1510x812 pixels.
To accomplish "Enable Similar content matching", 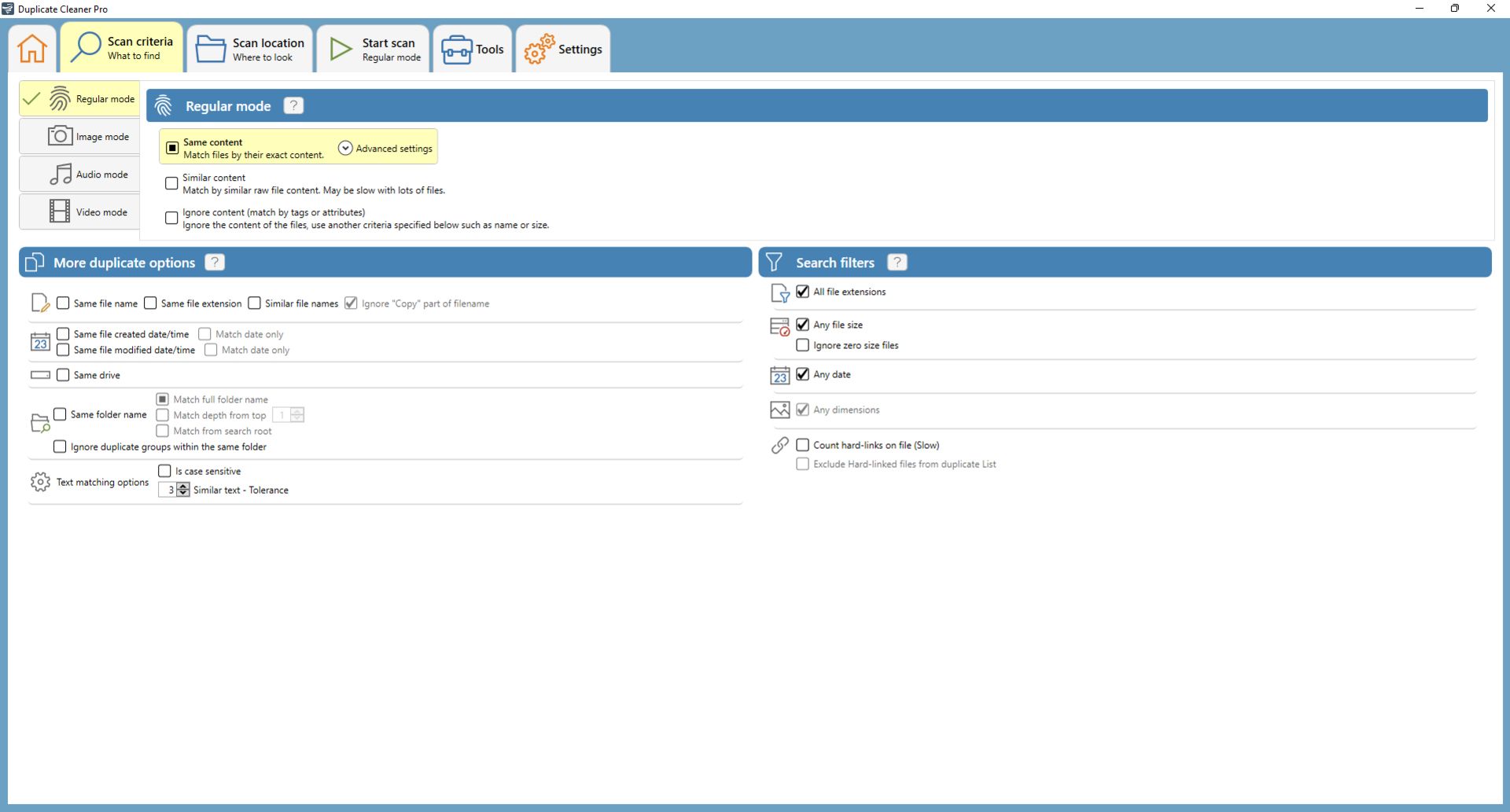I will click(171, 183).
